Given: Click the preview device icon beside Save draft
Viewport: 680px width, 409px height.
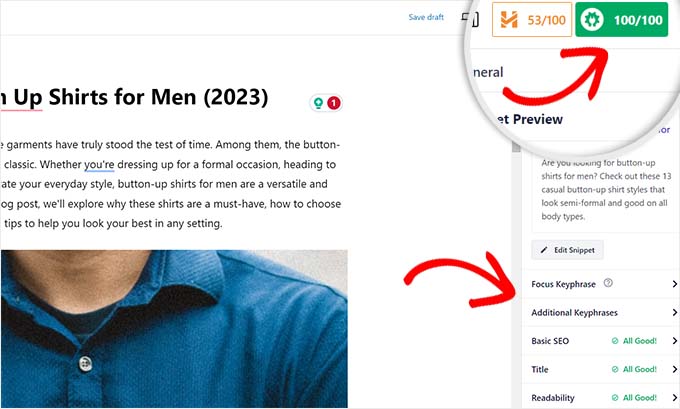Looking at the screenshot, I should point(468,18).
